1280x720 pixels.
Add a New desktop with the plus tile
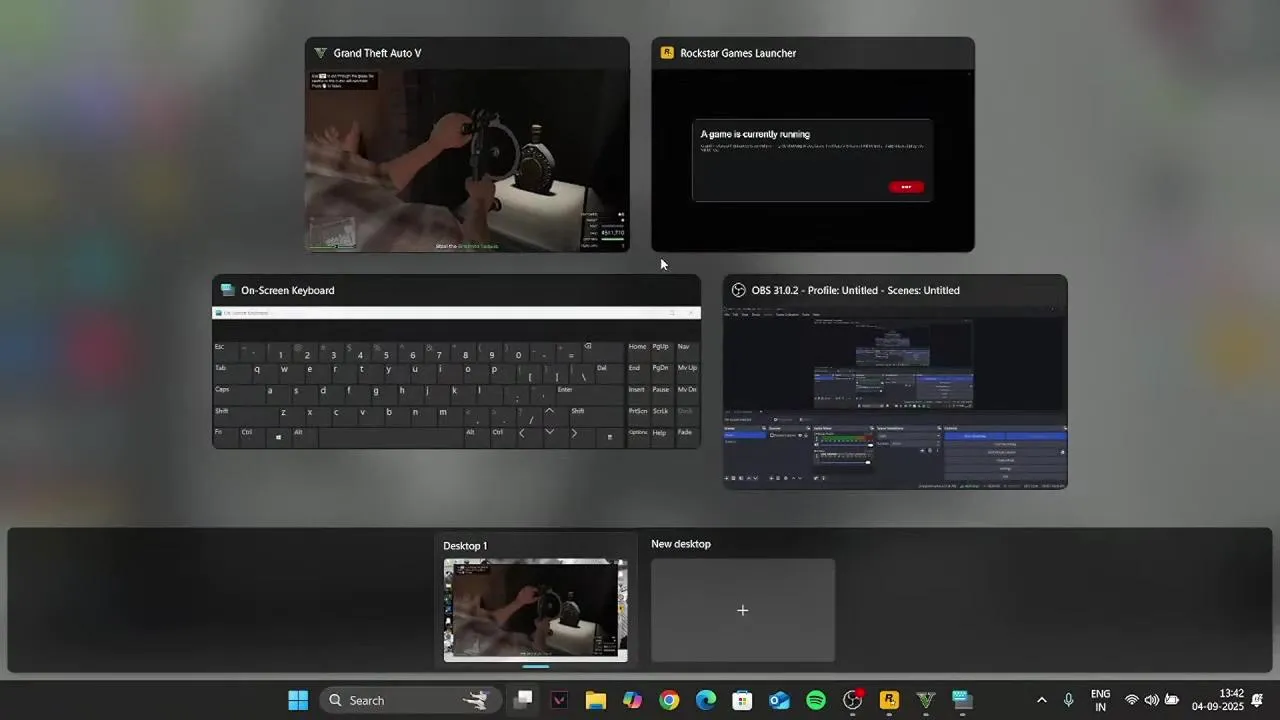point(743,610)
